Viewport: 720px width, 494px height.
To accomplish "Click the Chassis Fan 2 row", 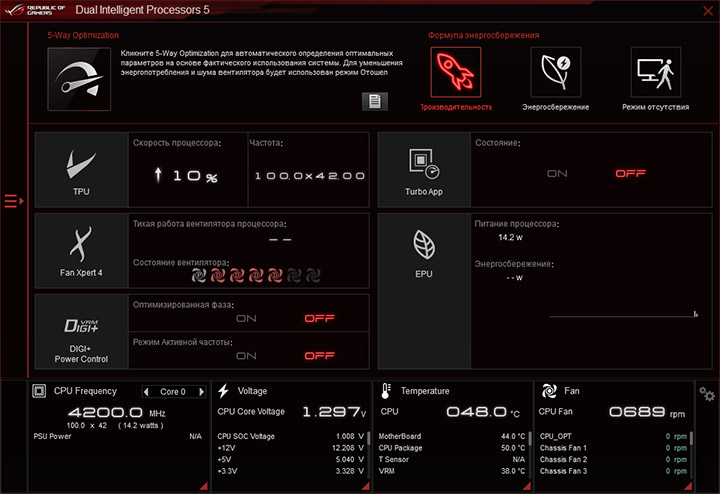I will [x=613, y=459].
